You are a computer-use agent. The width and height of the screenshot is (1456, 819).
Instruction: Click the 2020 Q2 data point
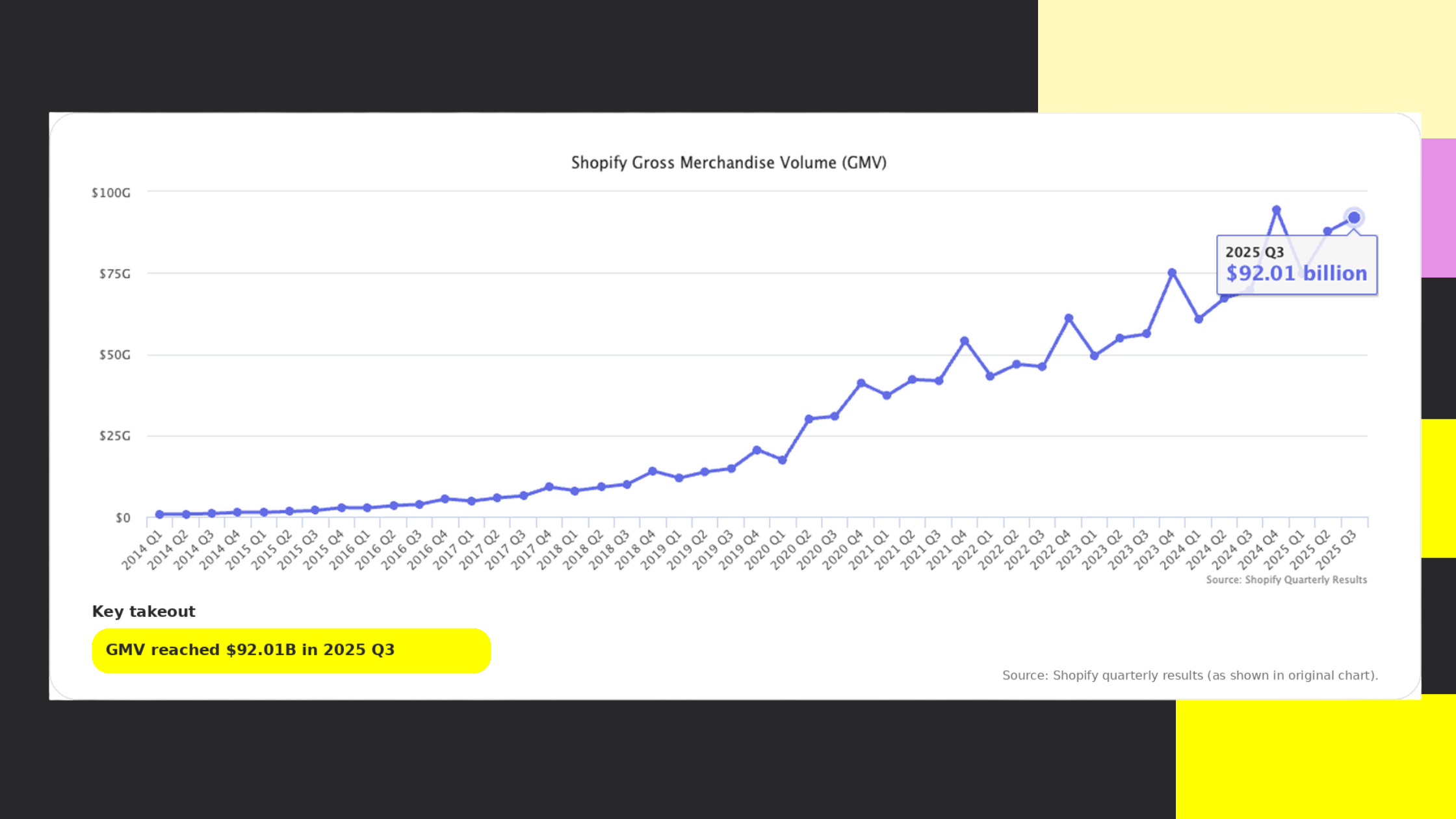coord(809,419)
